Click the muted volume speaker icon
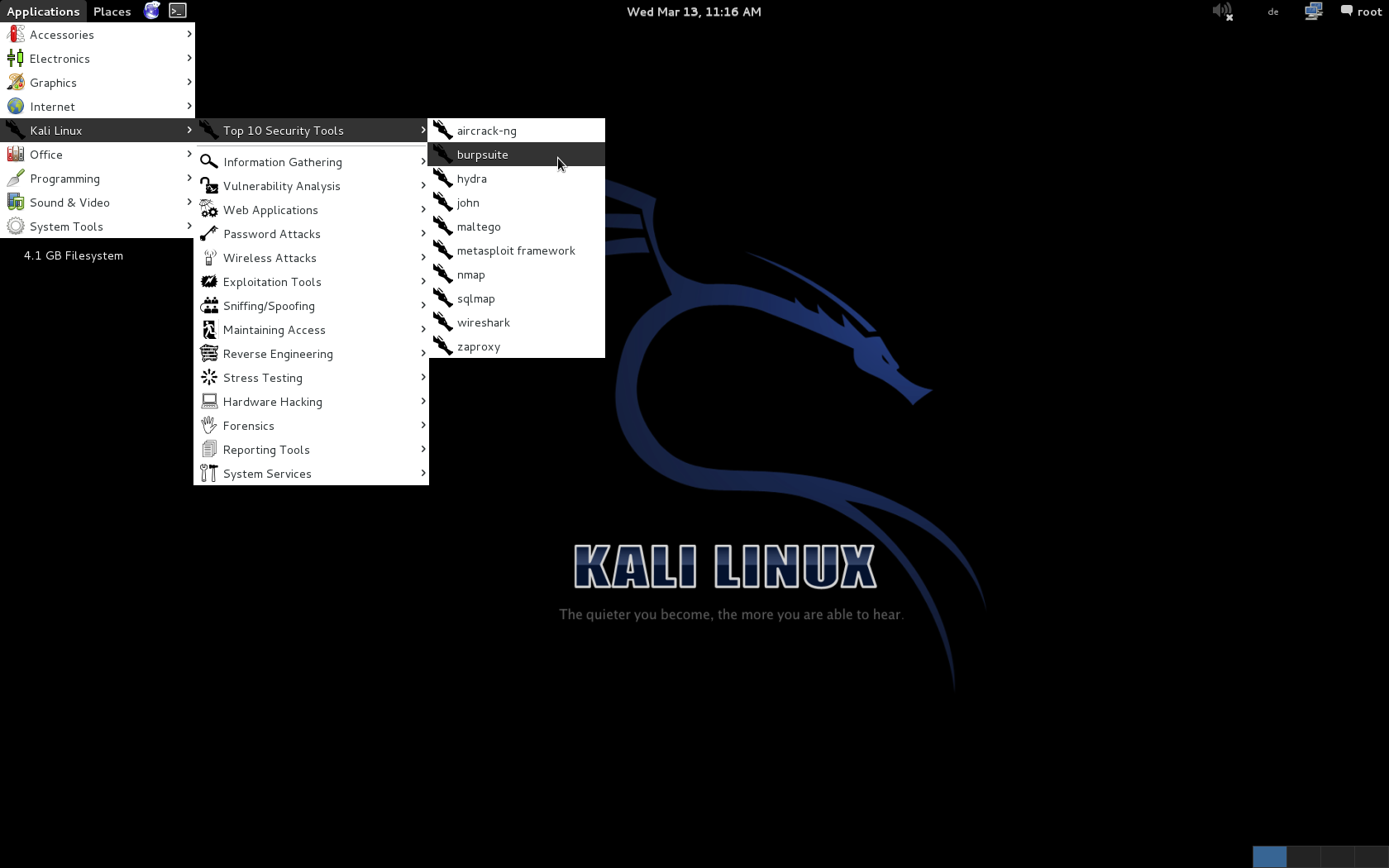 coord(1222,12)
